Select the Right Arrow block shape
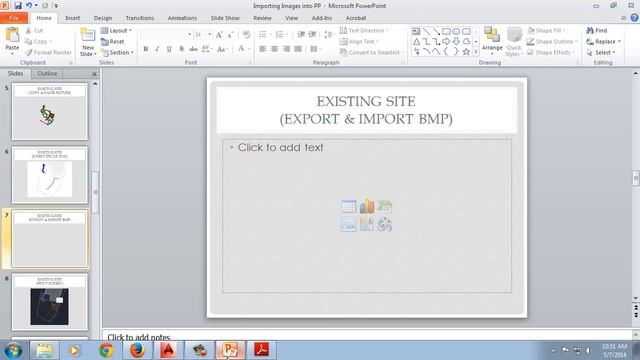640x360 pixels. click(446, 42)
